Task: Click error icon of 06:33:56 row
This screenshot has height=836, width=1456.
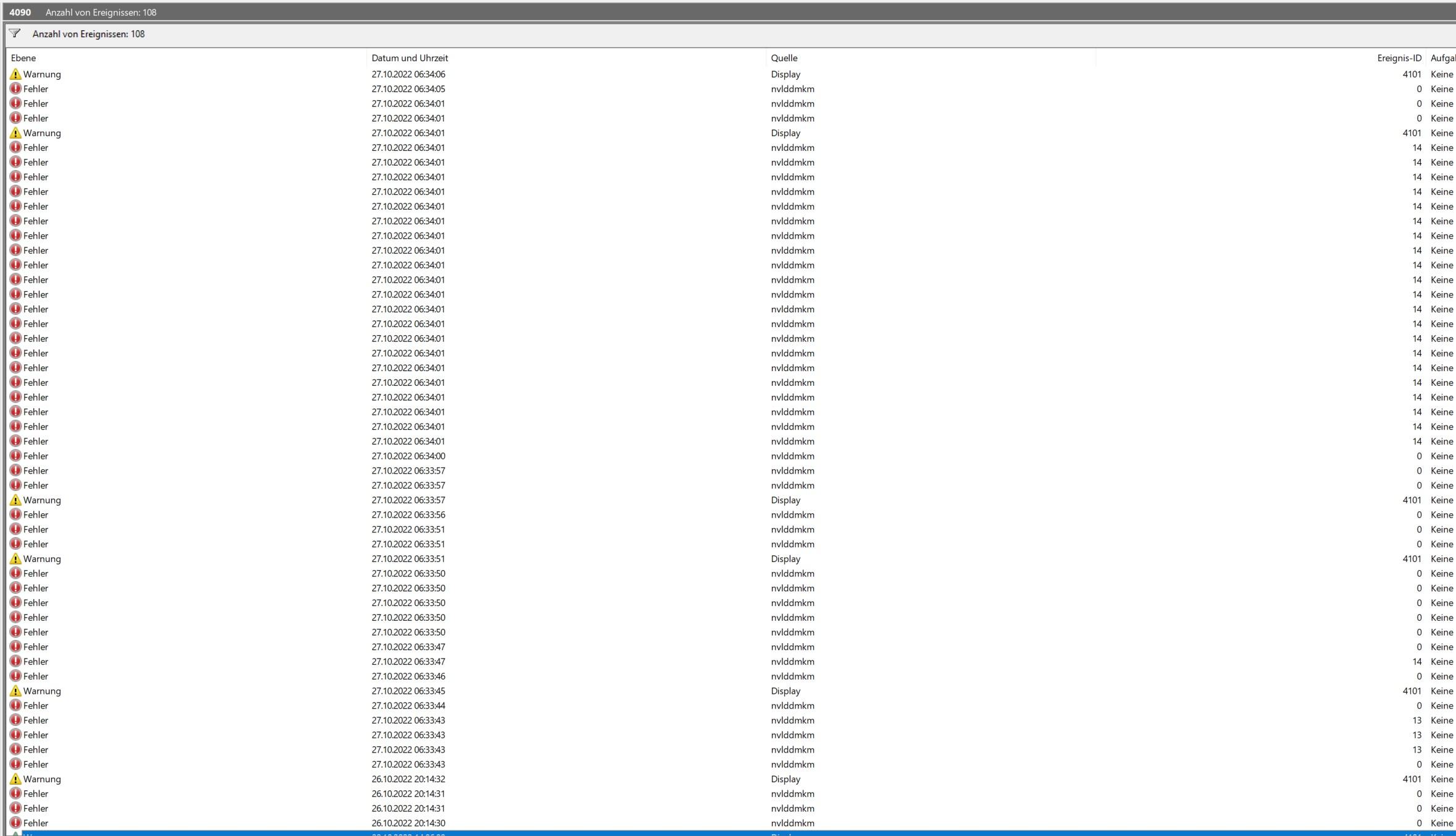Action: coord(16,515)
